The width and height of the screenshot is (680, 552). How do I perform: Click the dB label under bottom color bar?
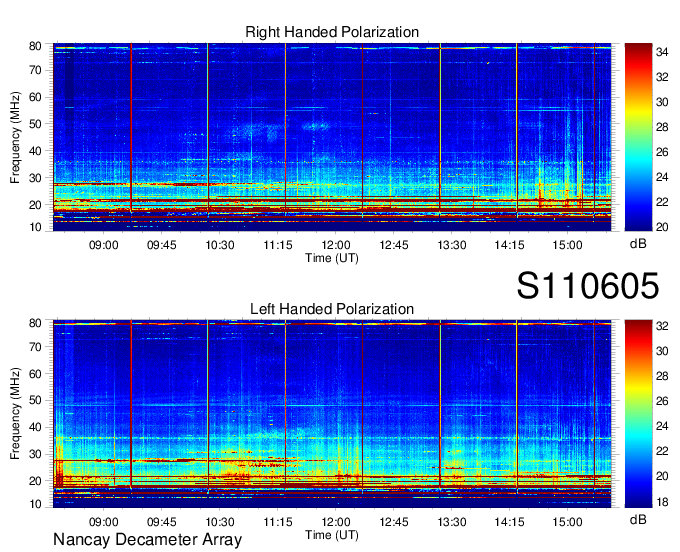tap(638, 520)
